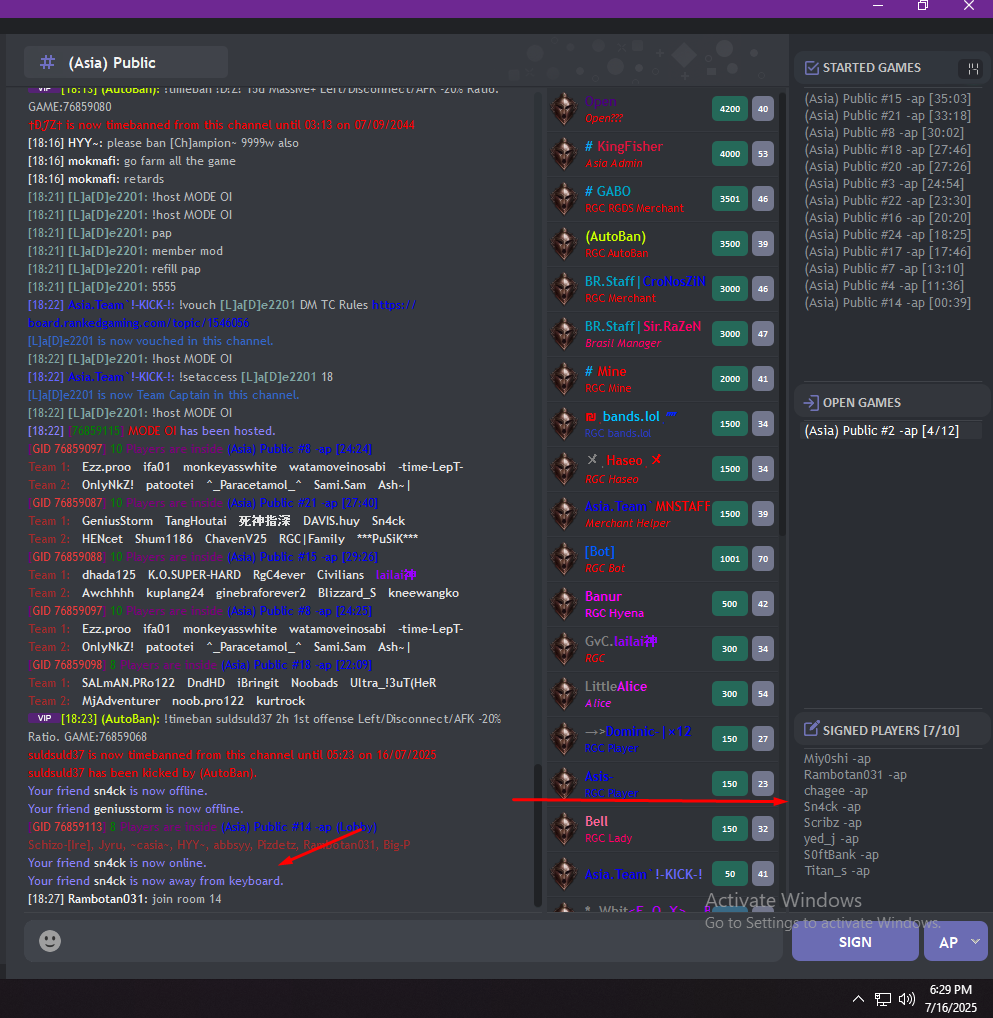Select started game (Asia) Public #7 -ap [13:10]

click(x=884, y=269)
